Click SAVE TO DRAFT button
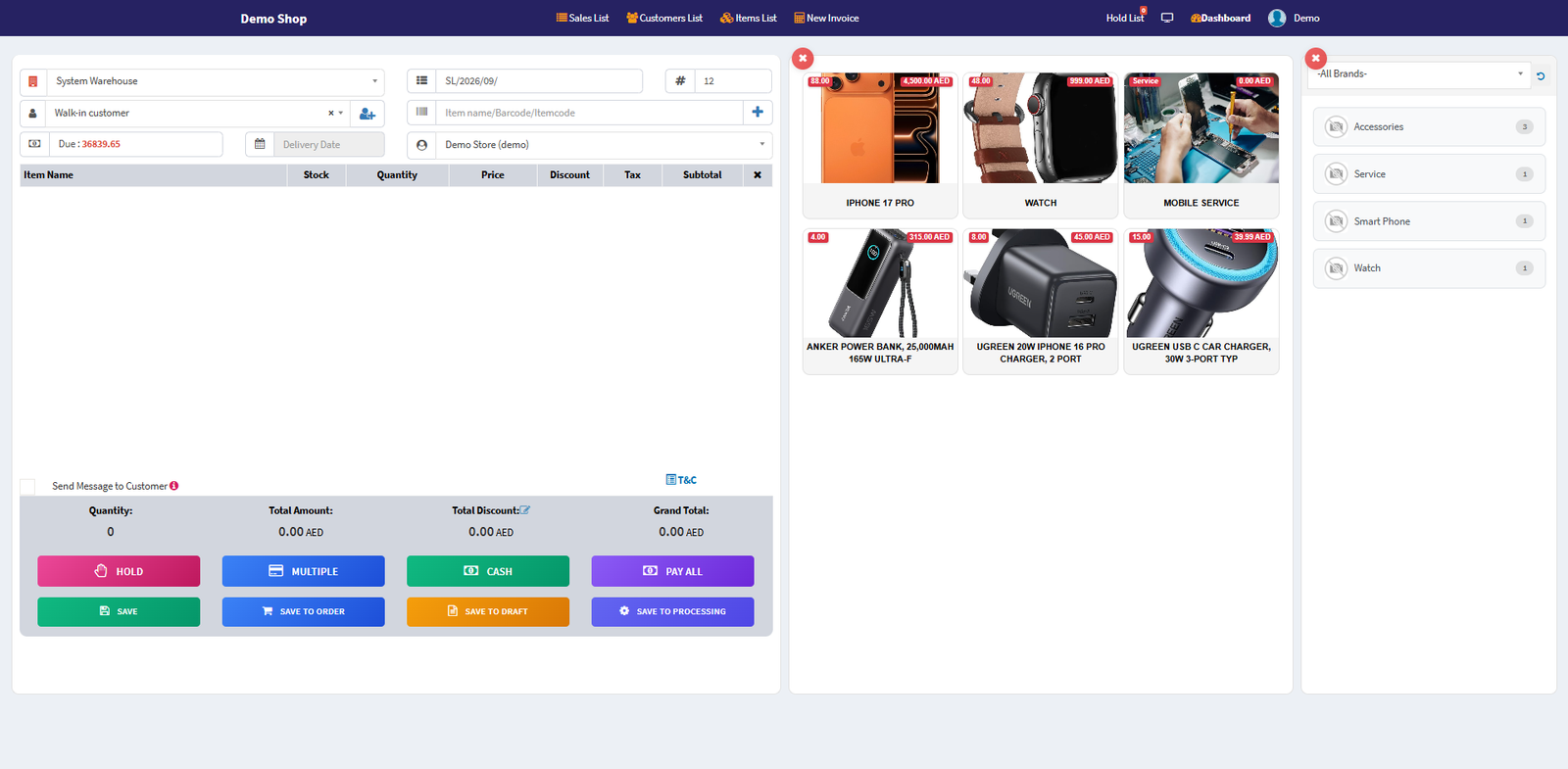 coord(488,611)
